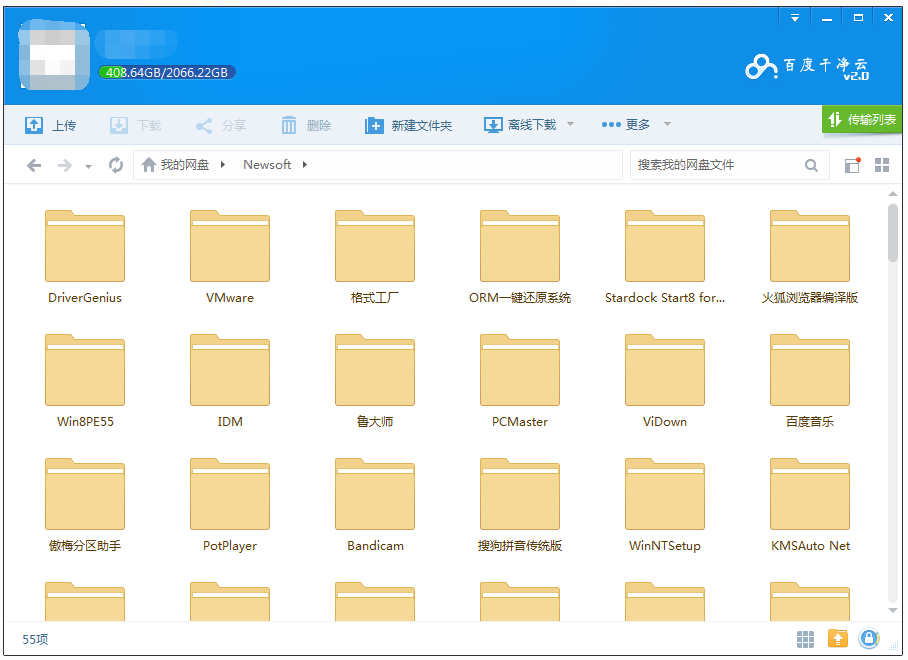Open the PotPlayer folder
908x660 pixels.
click(x=230, y=505)
